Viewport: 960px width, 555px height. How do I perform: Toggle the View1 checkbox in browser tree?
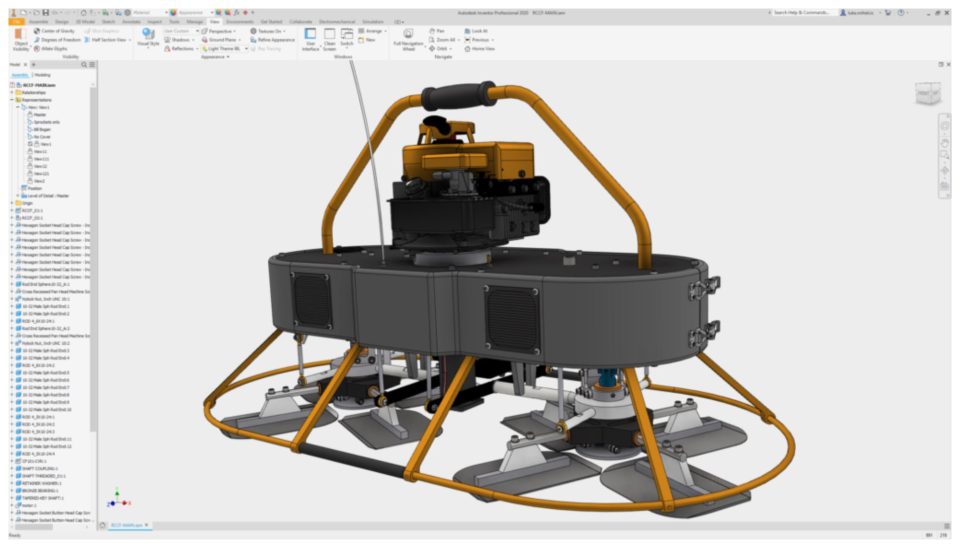point(30,144)
